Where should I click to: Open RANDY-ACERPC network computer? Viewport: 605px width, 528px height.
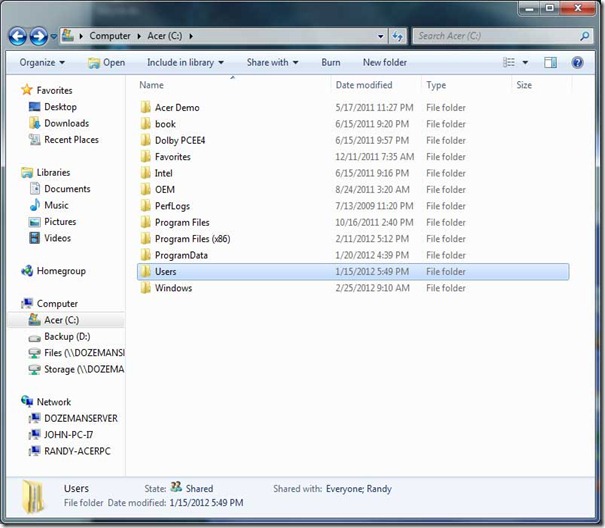click(x=77, y=451)
